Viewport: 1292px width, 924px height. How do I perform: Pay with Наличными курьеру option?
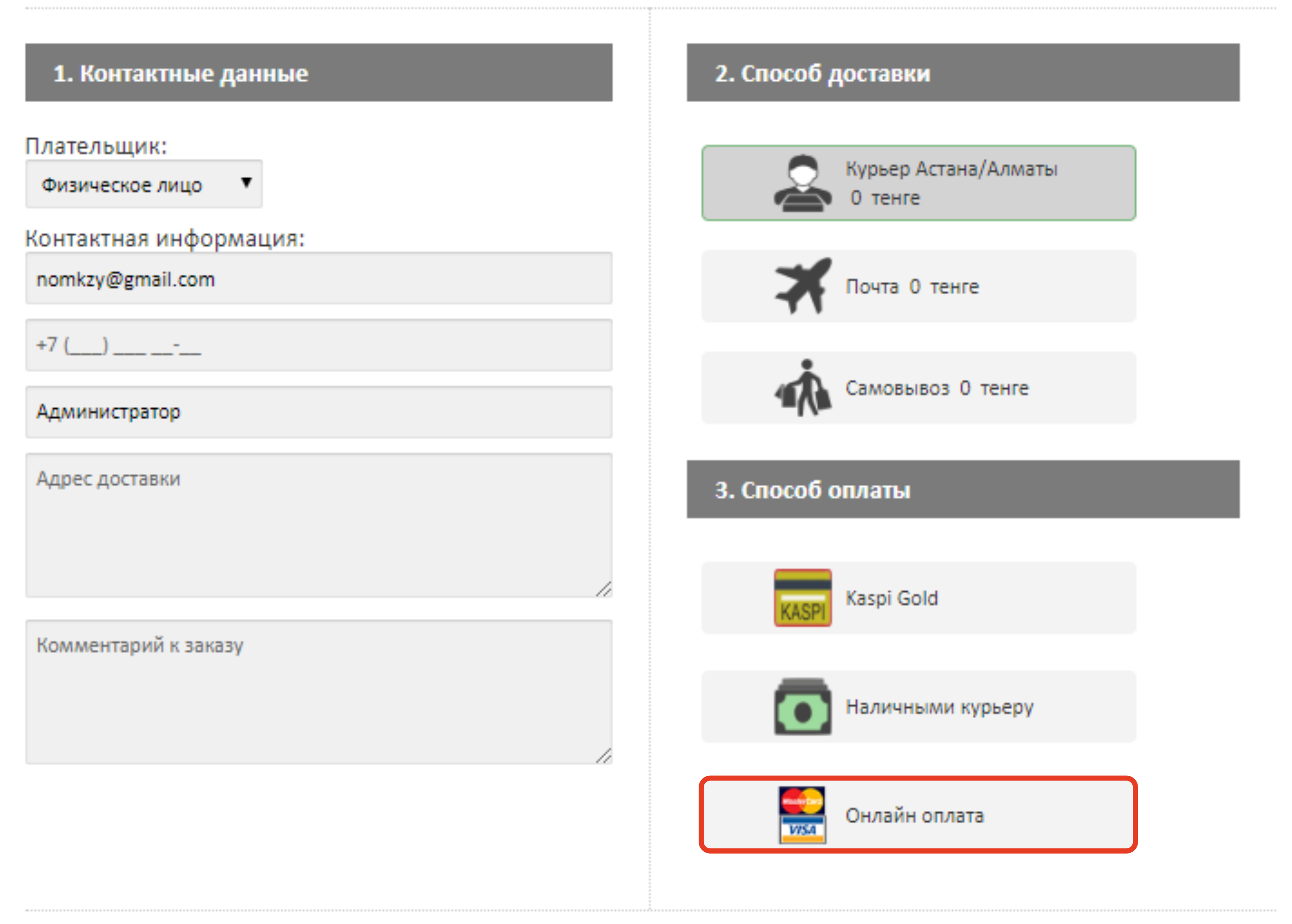[x=919, y=706]
